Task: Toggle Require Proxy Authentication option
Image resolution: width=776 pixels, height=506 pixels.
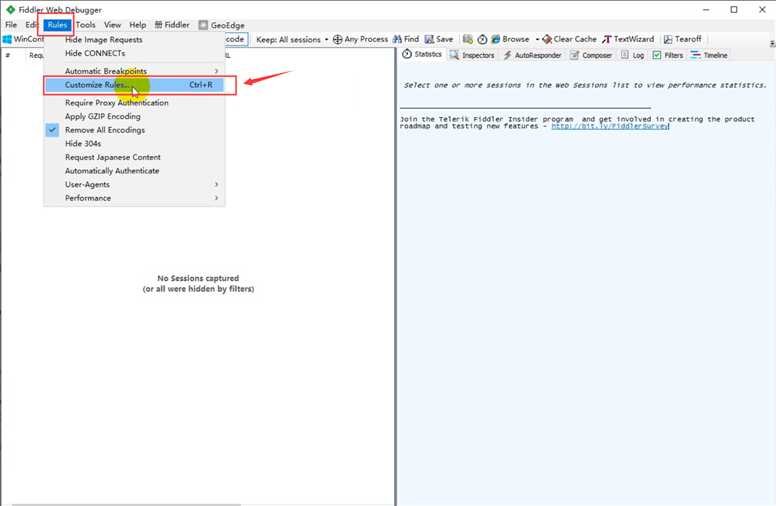Action: [x=134, y=102]
